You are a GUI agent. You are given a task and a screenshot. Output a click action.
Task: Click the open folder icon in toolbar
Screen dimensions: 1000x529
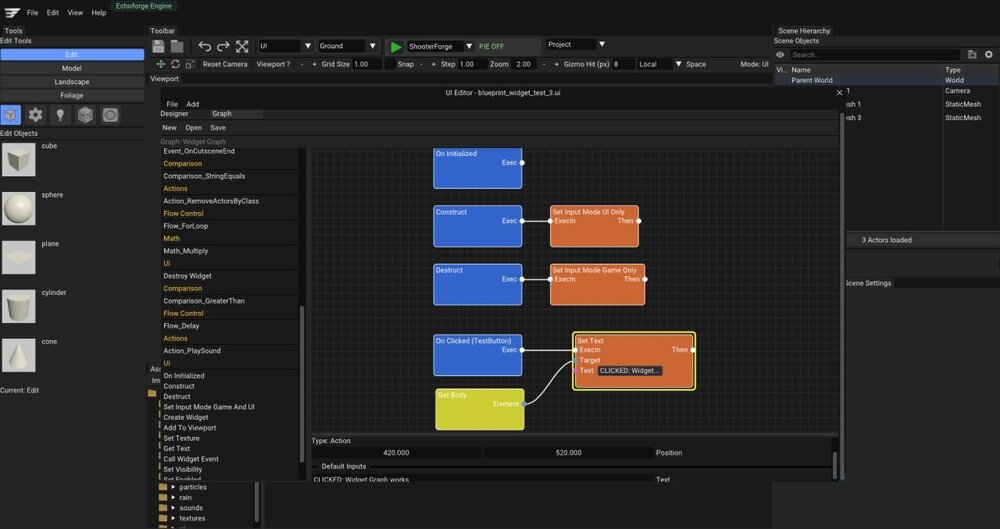pyautogui.click(x=177, y=46)
